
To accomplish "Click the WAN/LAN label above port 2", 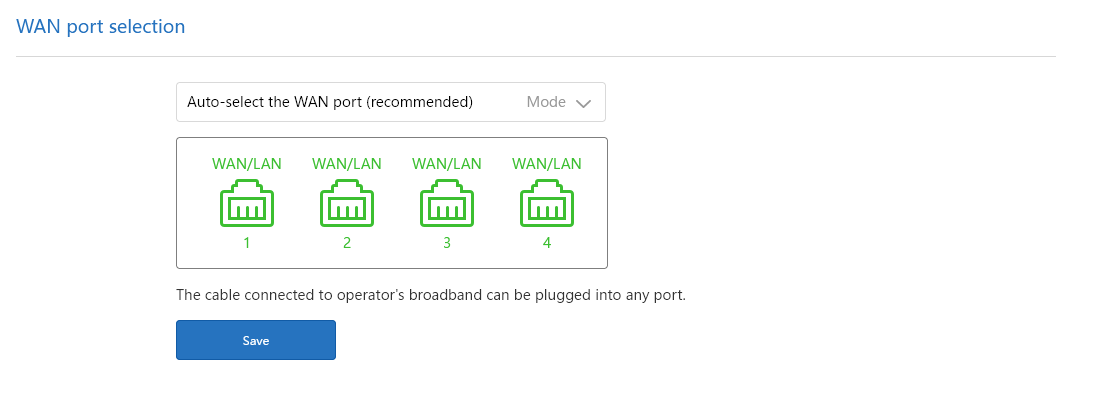I will click(347, 164).
